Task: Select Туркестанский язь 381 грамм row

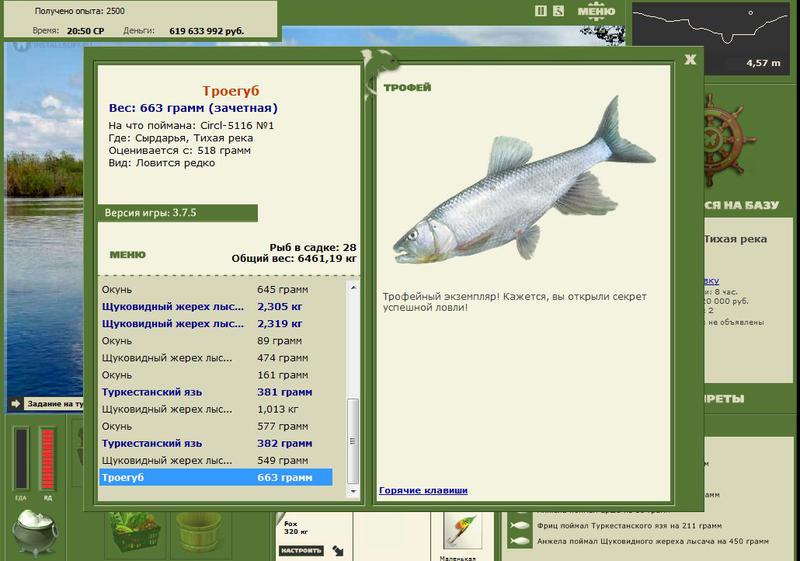Action: coord(215,392)
